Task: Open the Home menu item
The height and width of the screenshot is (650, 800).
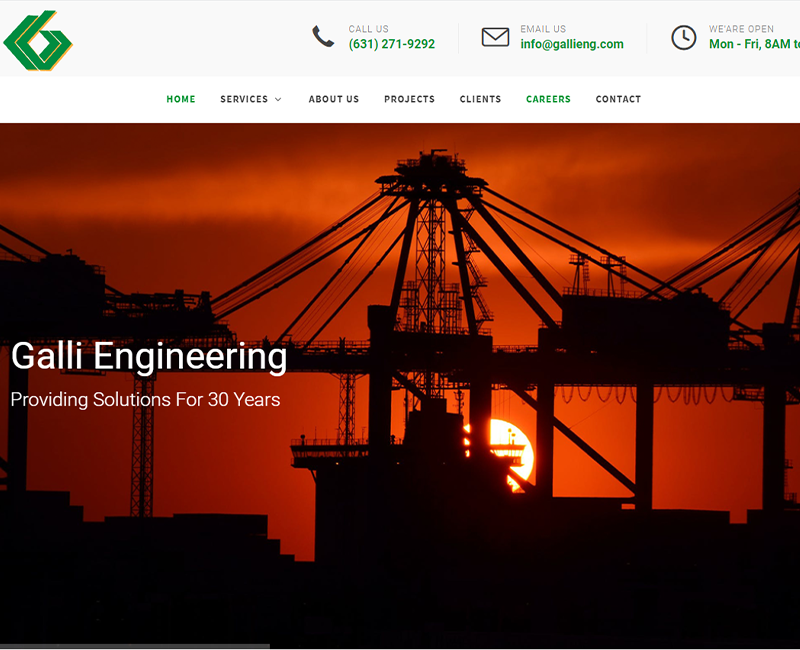Action: tap(181, 100)
